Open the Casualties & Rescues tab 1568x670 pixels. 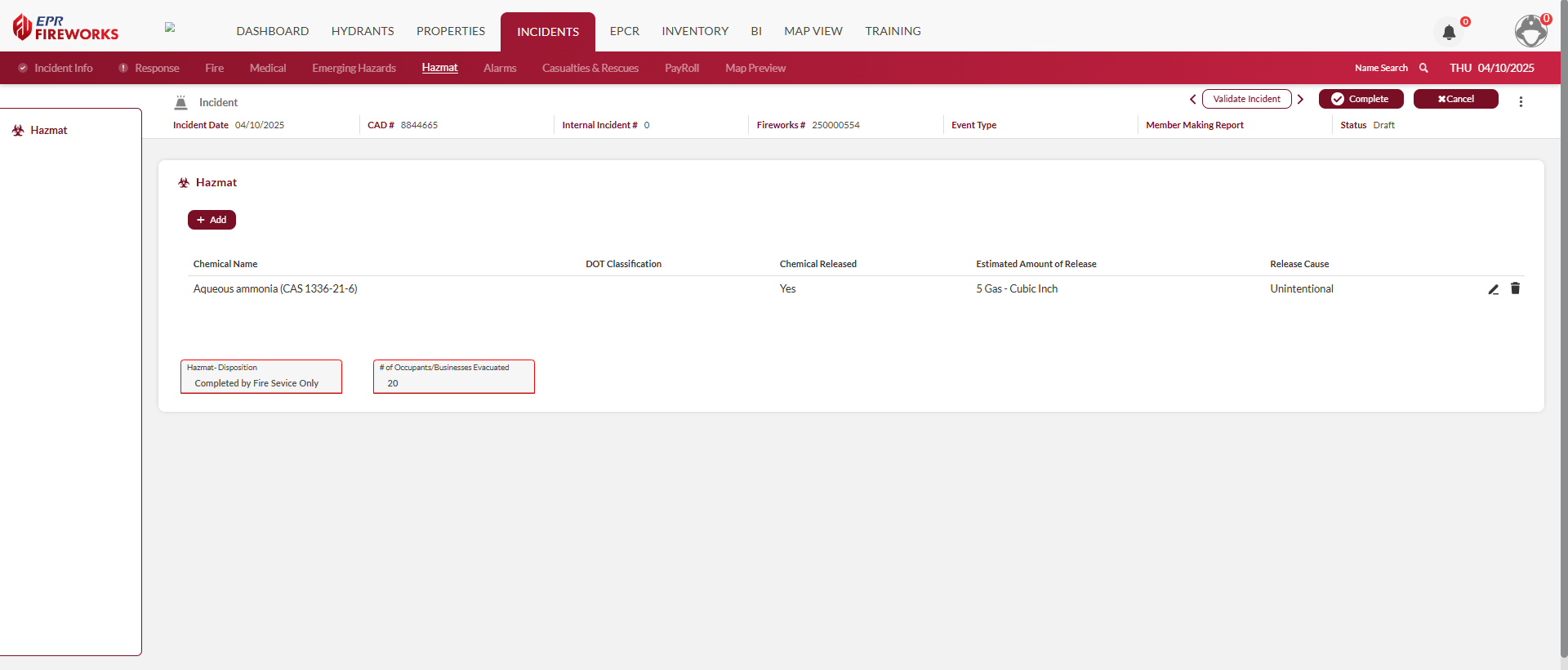[590, 69]
